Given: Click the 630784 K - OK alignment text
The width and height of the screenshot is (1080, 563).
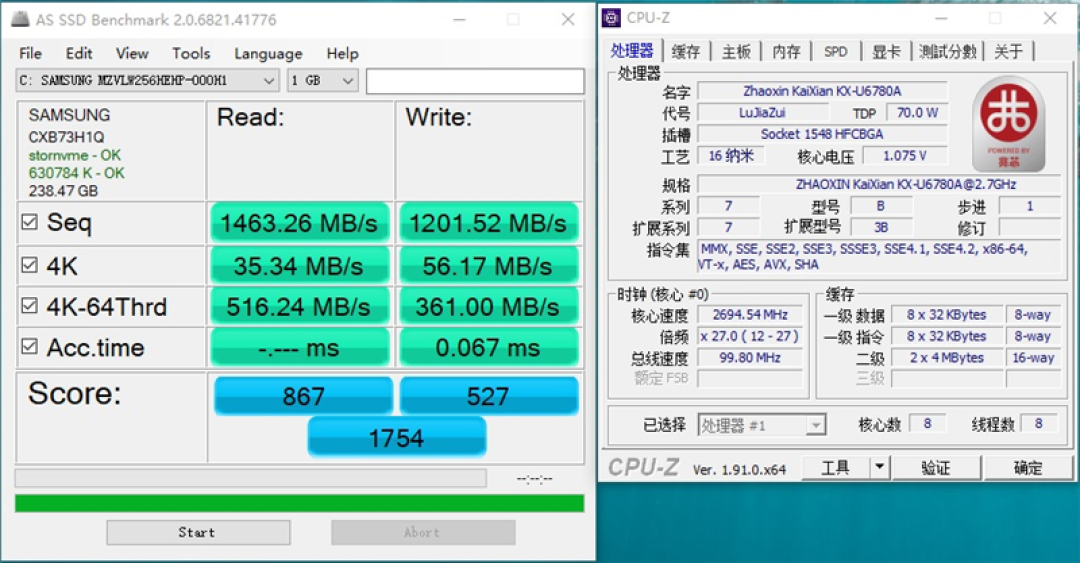Looking at the screenshot, I should point(76,173).
